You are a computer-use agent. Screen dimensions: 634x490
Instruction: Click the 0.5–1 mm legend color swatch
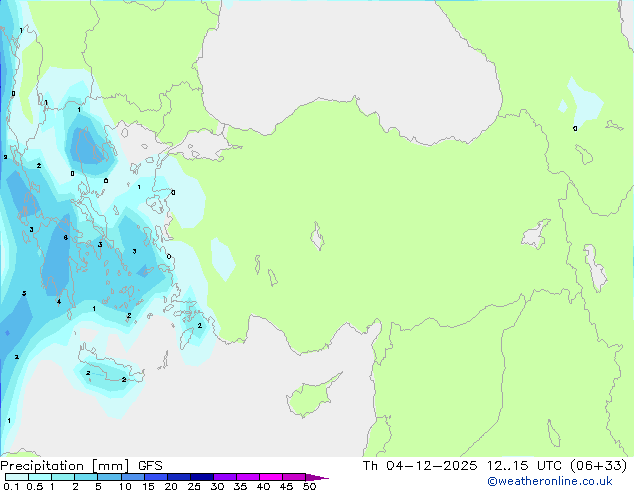40,477
